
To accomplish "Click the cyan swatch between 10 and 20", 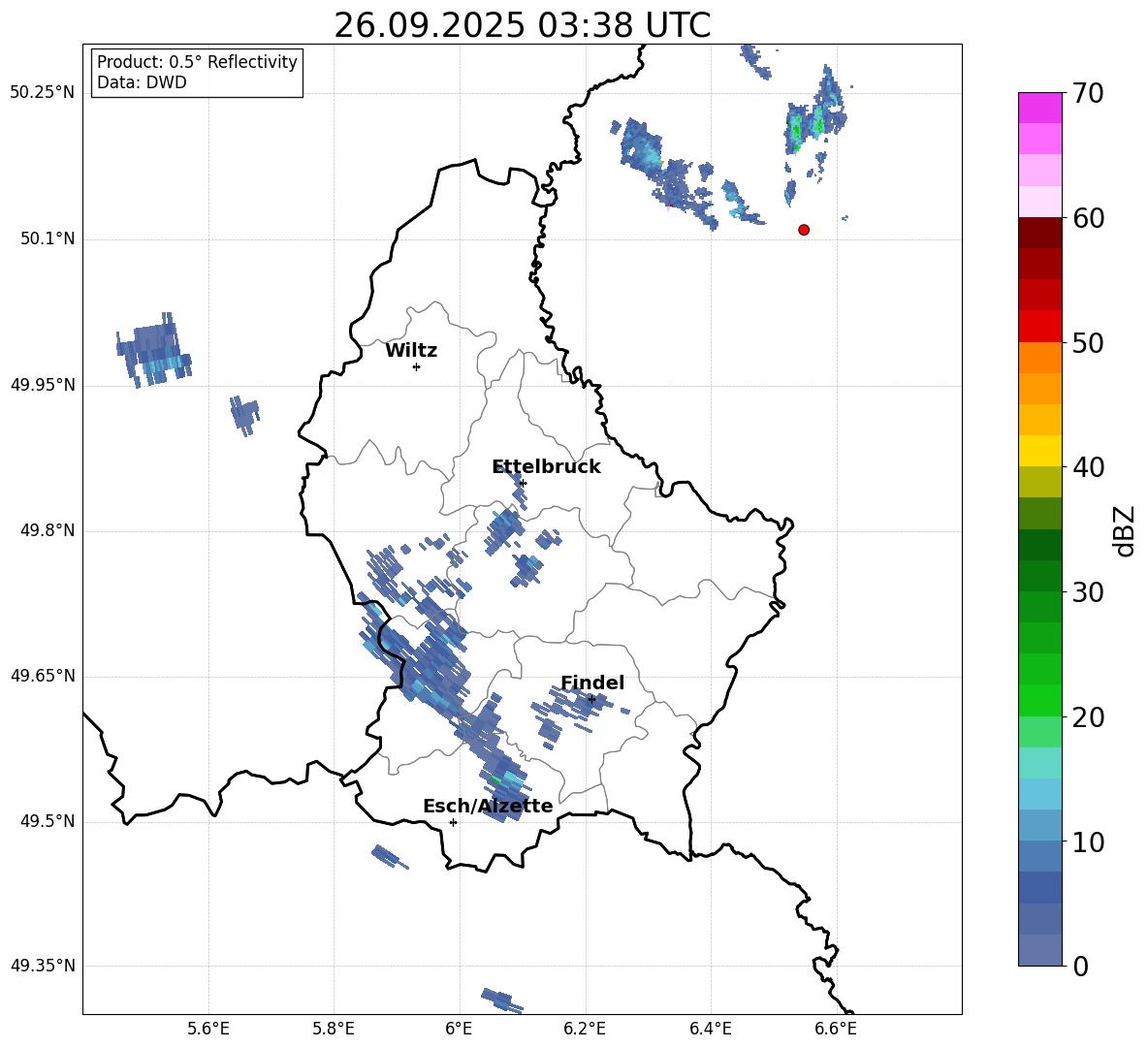I will pos(1039,794).
